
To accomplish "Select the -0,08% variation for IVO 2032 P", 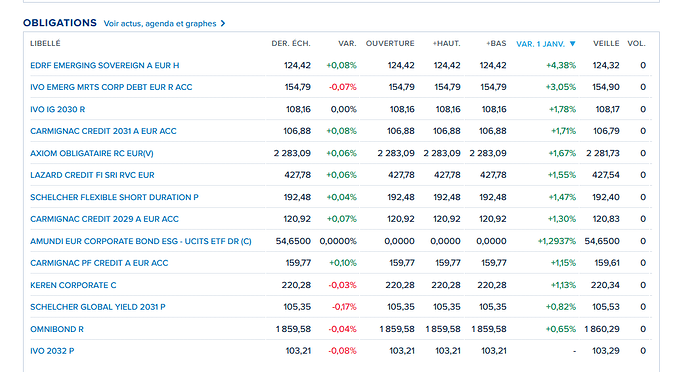I will click(x=342, y=351).
